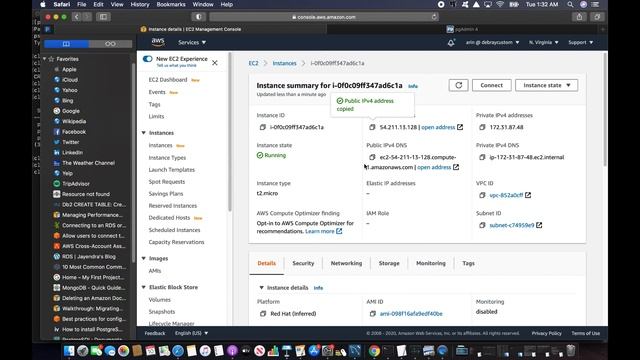640x360 pixels.
Task: Close the New EC2 Experience banner
Action: click(215, 63)
